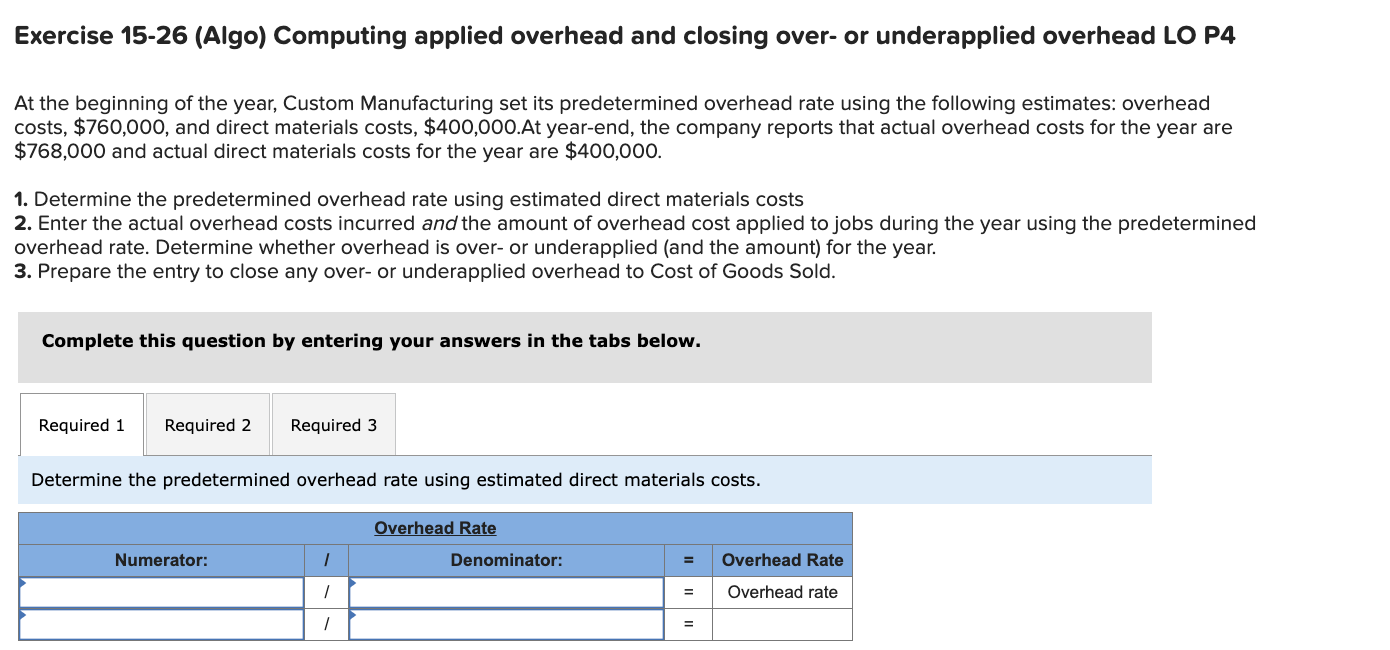Click the Denominator column header
The height and width of the screenshot is (650, 1390).
[x=505, y=560]
